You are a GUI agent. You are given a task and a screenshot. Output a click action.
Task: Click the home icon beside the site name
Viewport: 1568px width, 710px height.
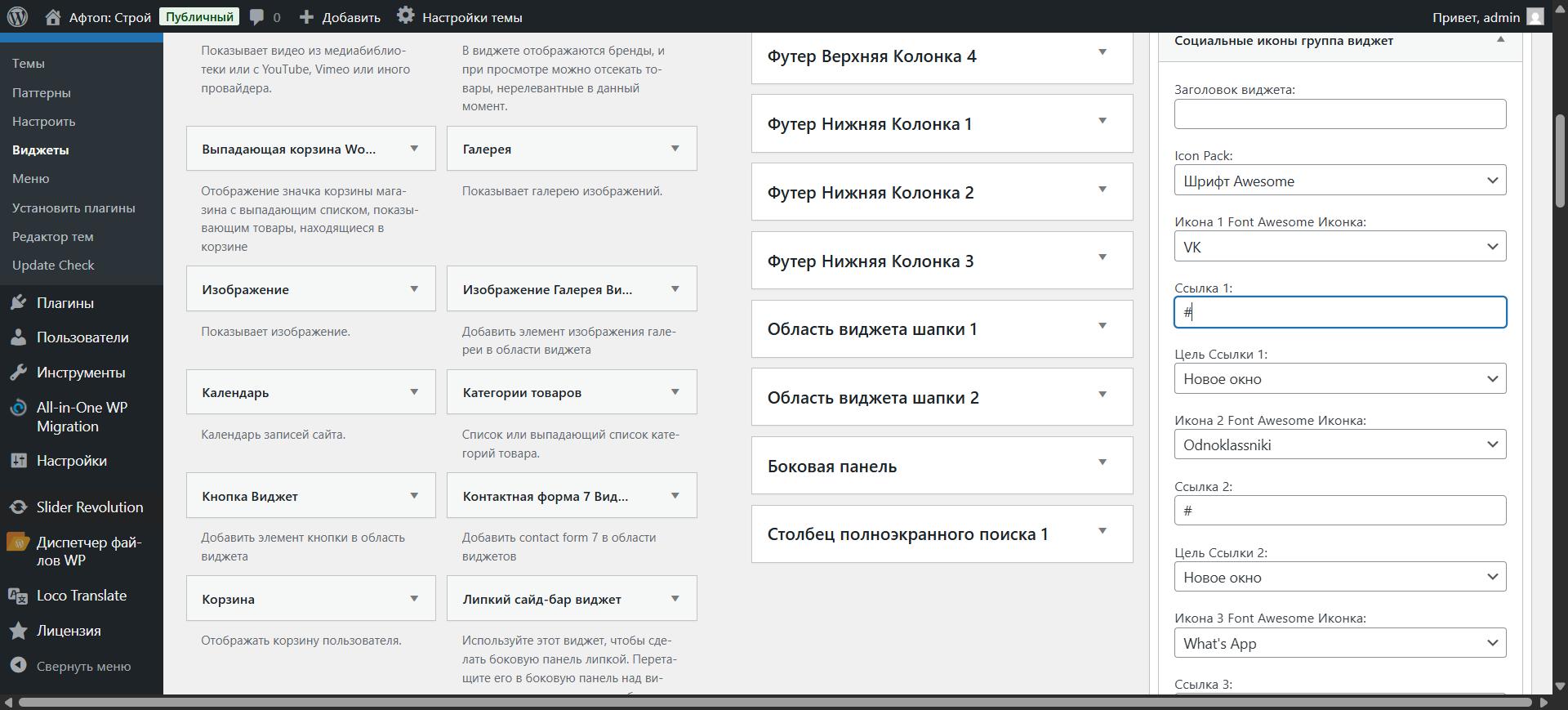tap(53, 17)
